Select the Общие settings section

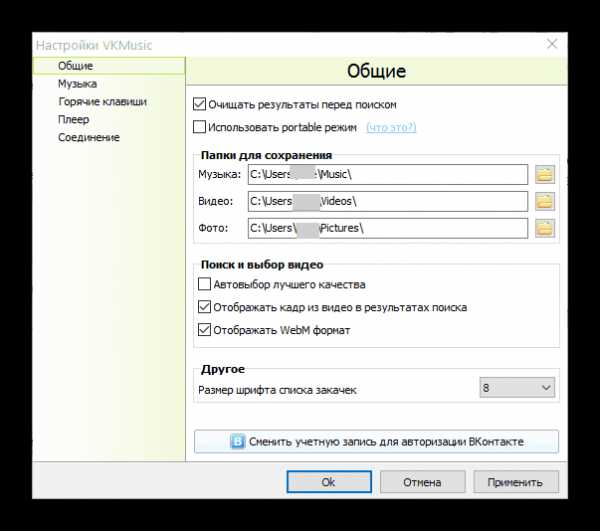coord(109,66)
